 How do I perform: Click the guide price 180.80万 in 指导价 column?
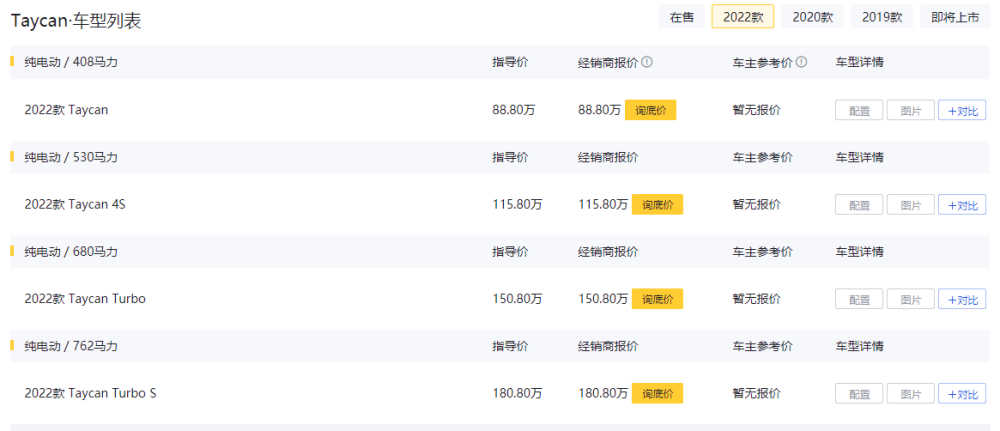517,393
